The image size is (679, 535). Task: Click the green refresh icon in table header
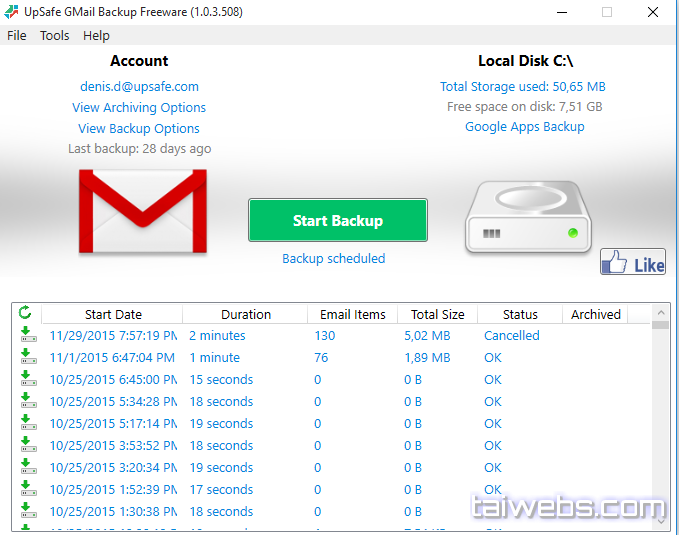(x=26, y=313)
